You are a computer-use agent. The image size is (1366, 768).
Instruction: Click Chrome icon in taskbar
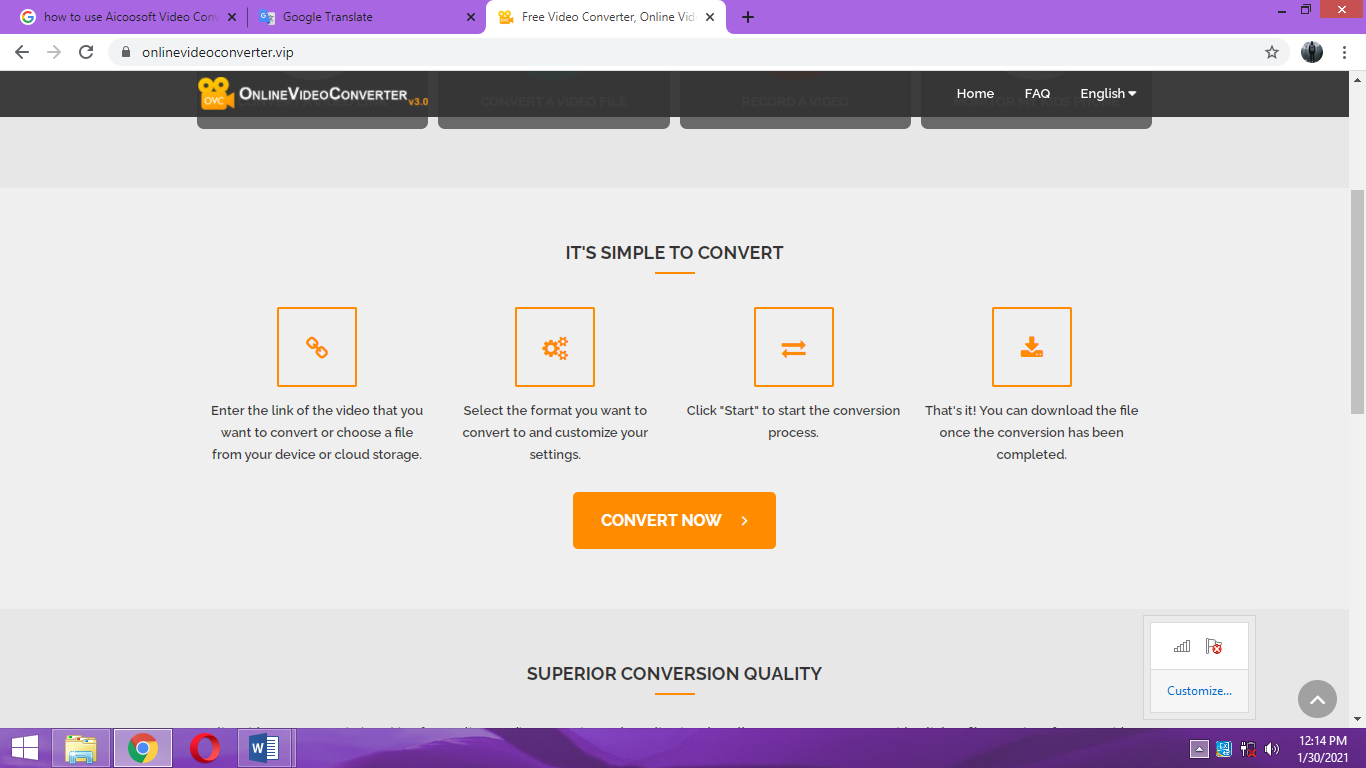(x=143, y=748)
